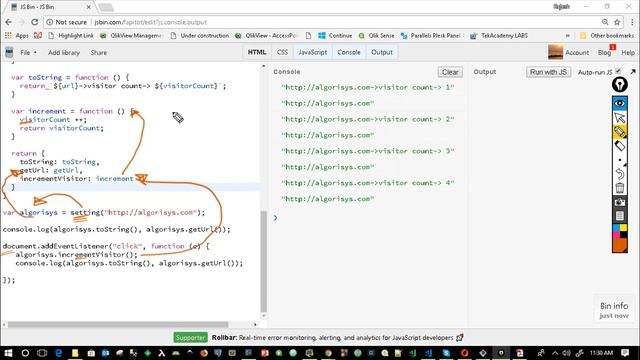Click the whiteboard page icon in overlay toolbar
The image size is (640, 360).
pos(620,216)
